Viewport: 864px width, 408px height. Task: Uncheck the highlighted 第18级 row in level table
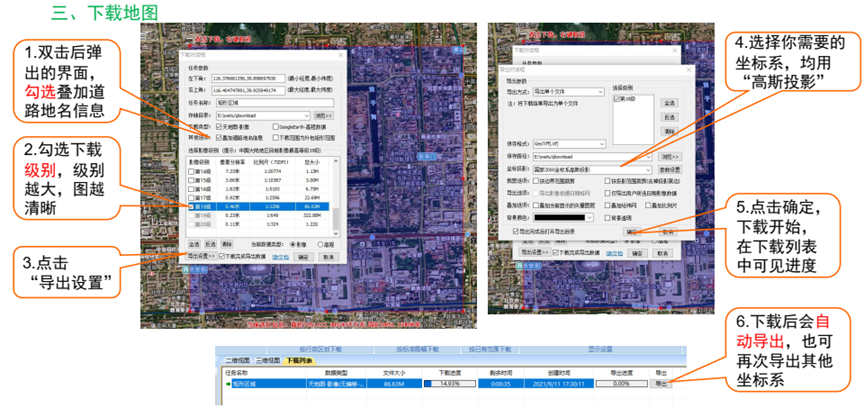click(191, 207)
